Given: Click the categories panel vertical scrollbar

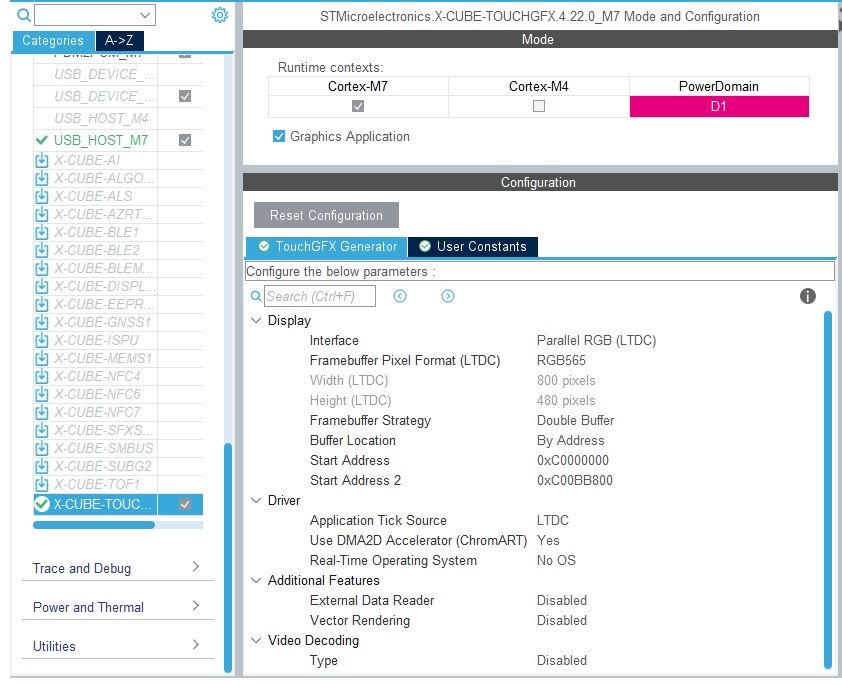Looking at the screenshot, I should pyautogui.click(x=228, y=557).
